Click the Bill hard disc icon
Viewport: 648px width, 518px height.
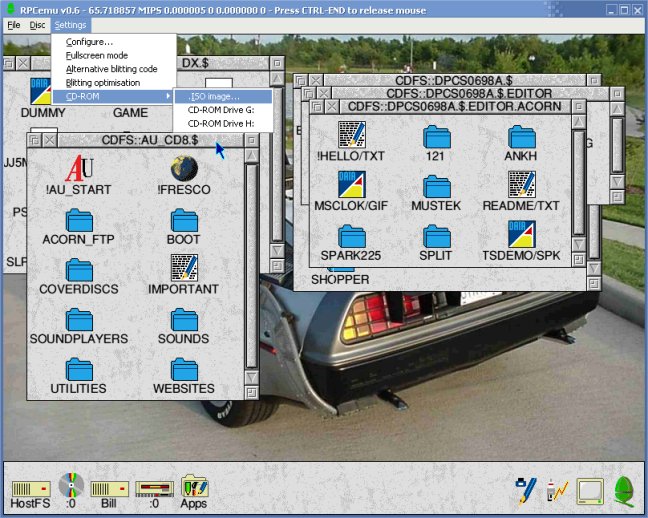coord(109,488)
